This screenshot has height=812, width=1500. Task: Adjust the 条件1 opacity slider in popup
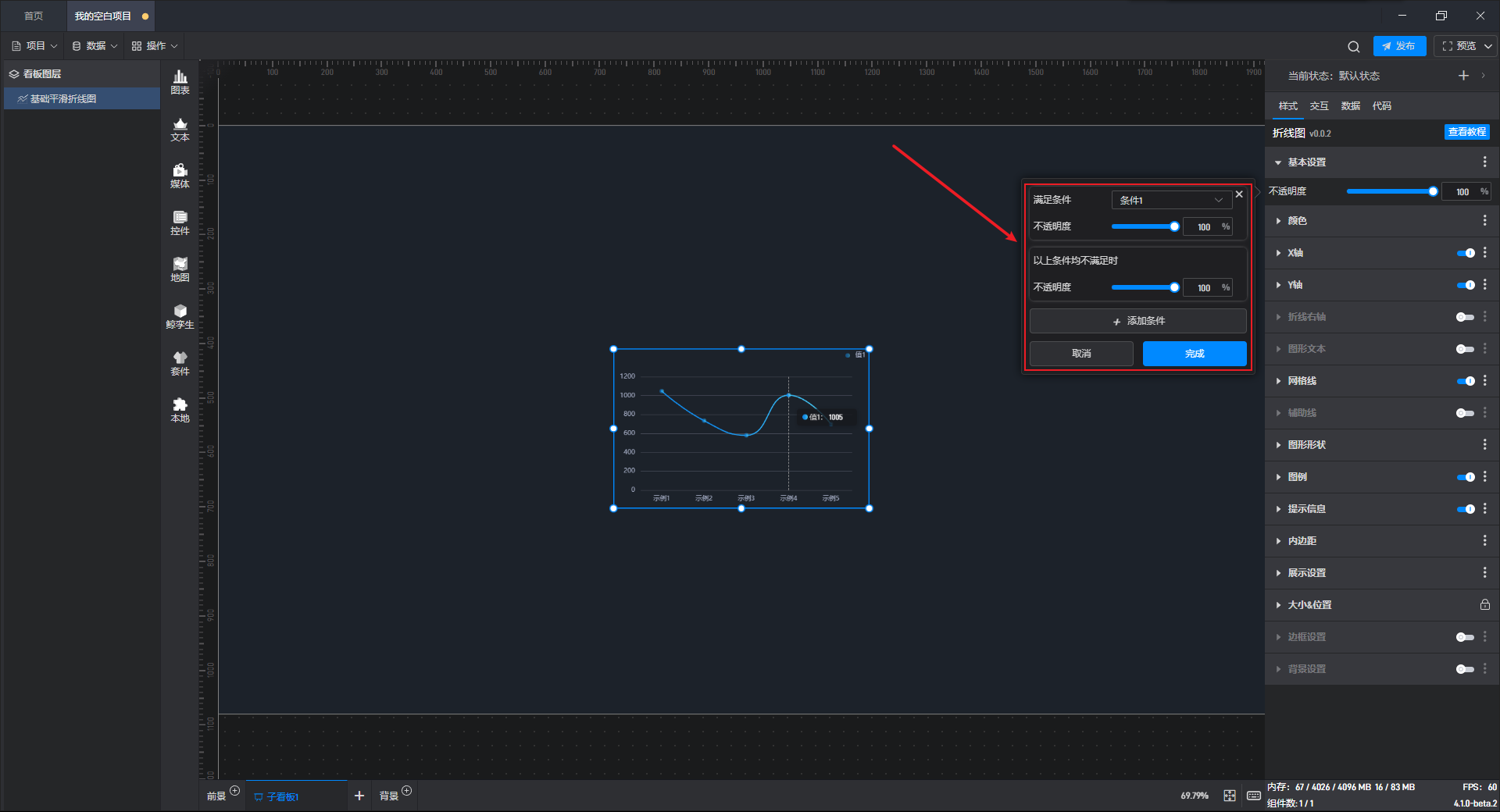1145,226
